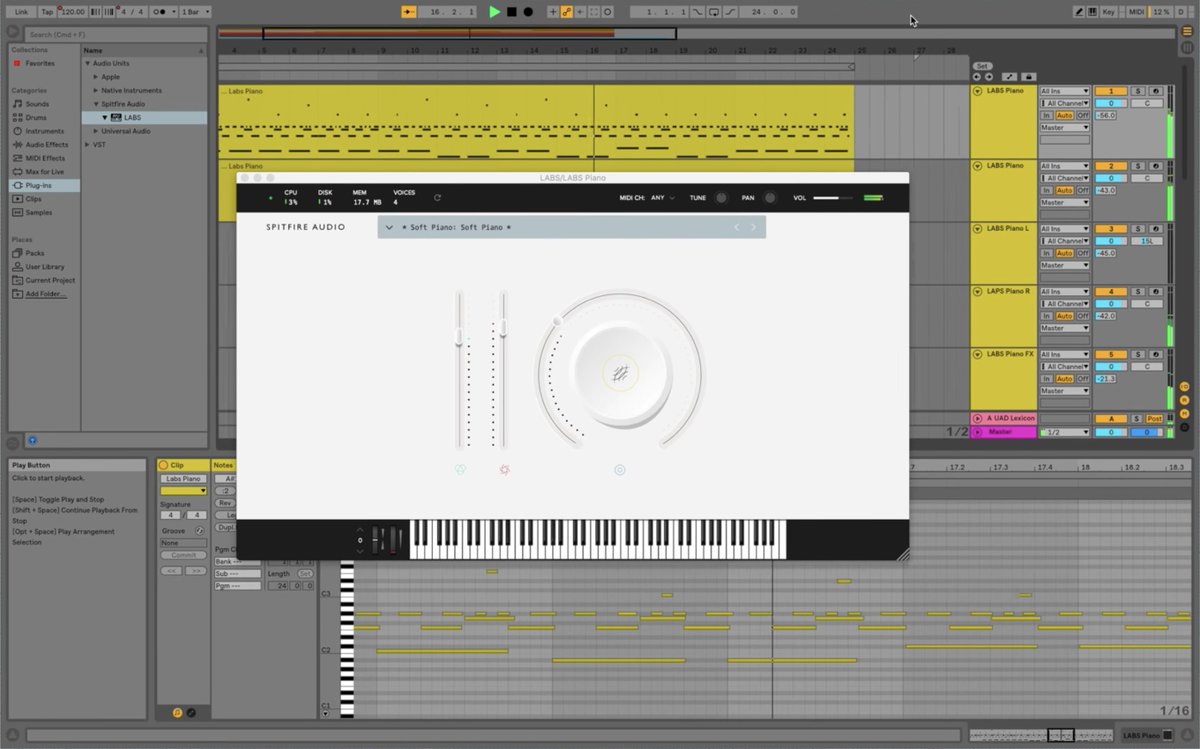1200x749 pixels.
Task: Solo track 1 LABS Piano
Action: pos(1138,91)
